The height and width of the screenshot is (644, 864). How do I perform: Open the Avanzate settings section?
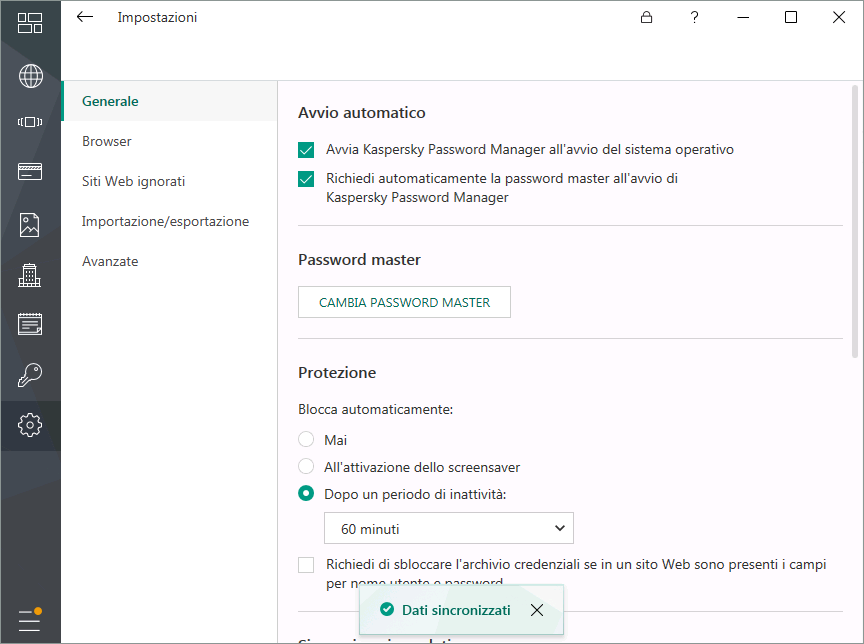(x=110, y=261)
